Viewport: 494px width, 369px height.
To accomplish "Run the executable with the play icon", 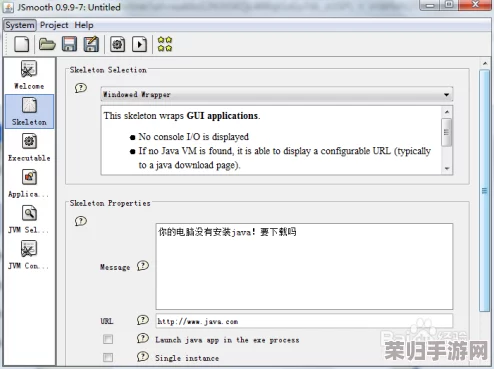I will [139, 44].
